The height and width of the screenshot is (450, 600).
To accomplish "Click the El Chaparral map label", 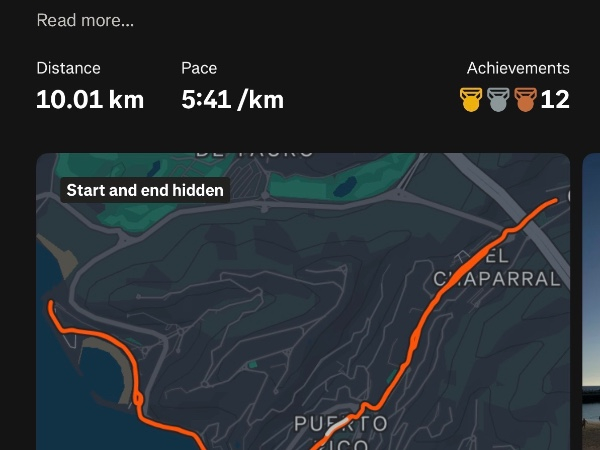I will pyautogui.click(x=497, y=267).
